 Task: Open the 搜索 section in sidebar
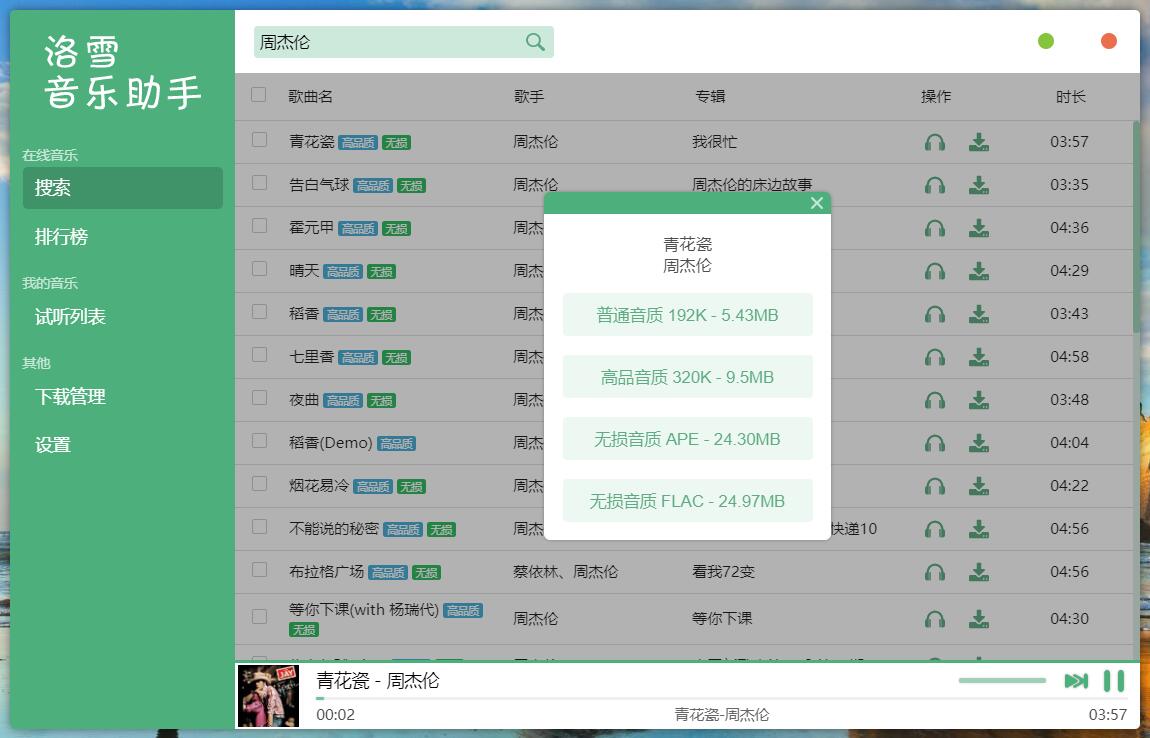coord(122,188)
